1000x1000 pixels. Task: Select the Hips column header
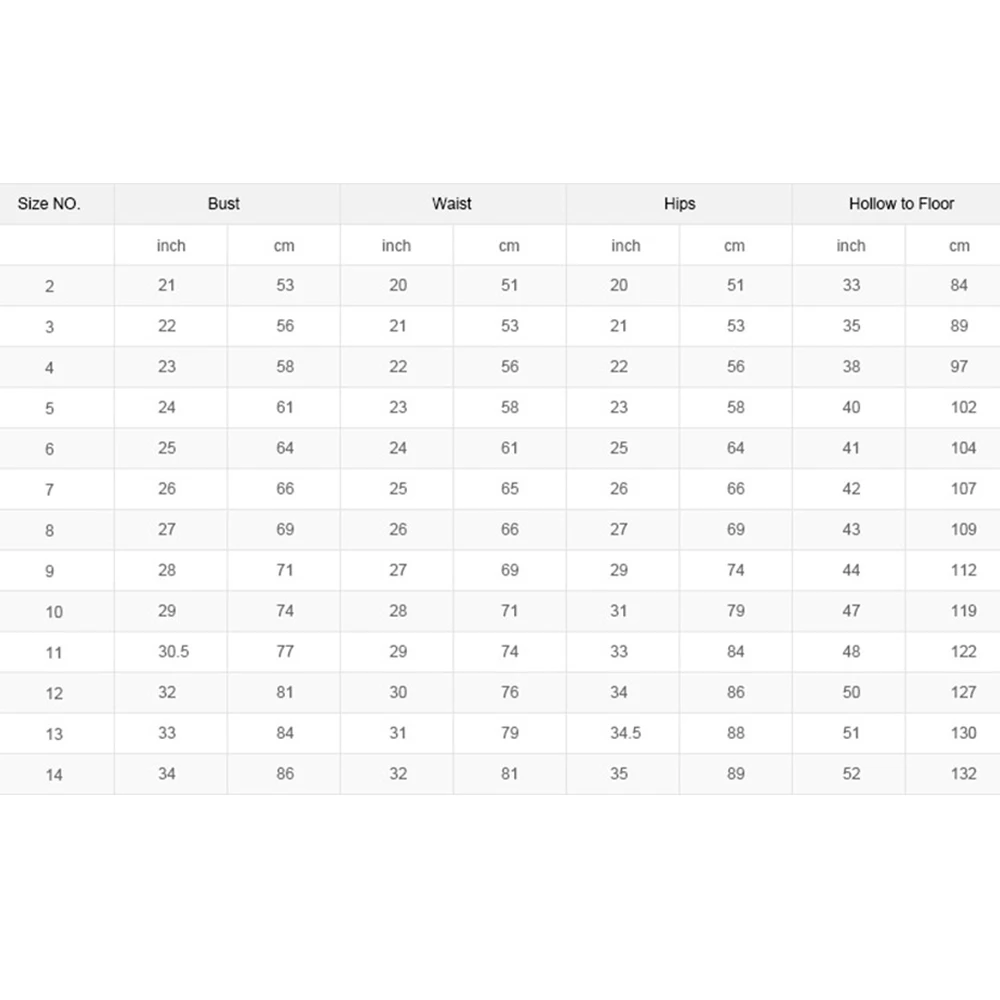680,204
